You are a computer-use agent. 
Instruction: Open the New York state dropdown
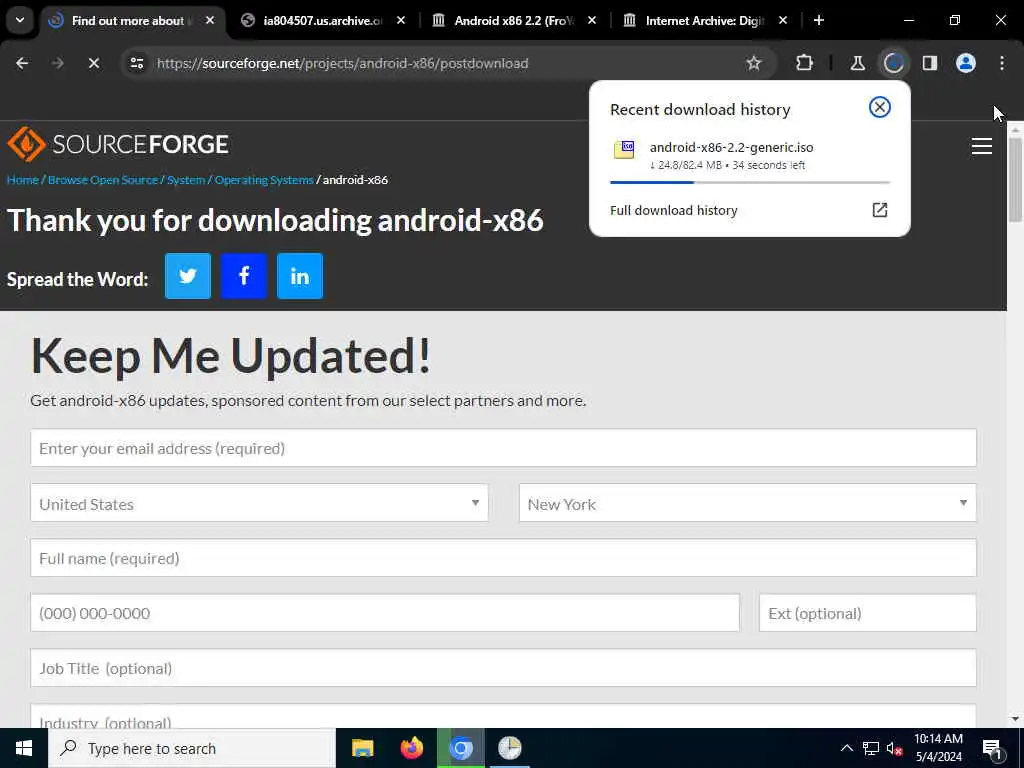coord(748,504)
